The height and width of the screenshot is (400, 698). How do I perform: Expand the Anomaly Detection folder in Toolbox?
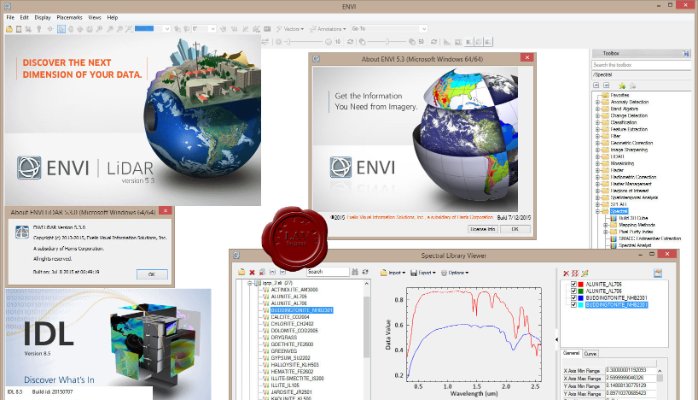pos(598,102)
